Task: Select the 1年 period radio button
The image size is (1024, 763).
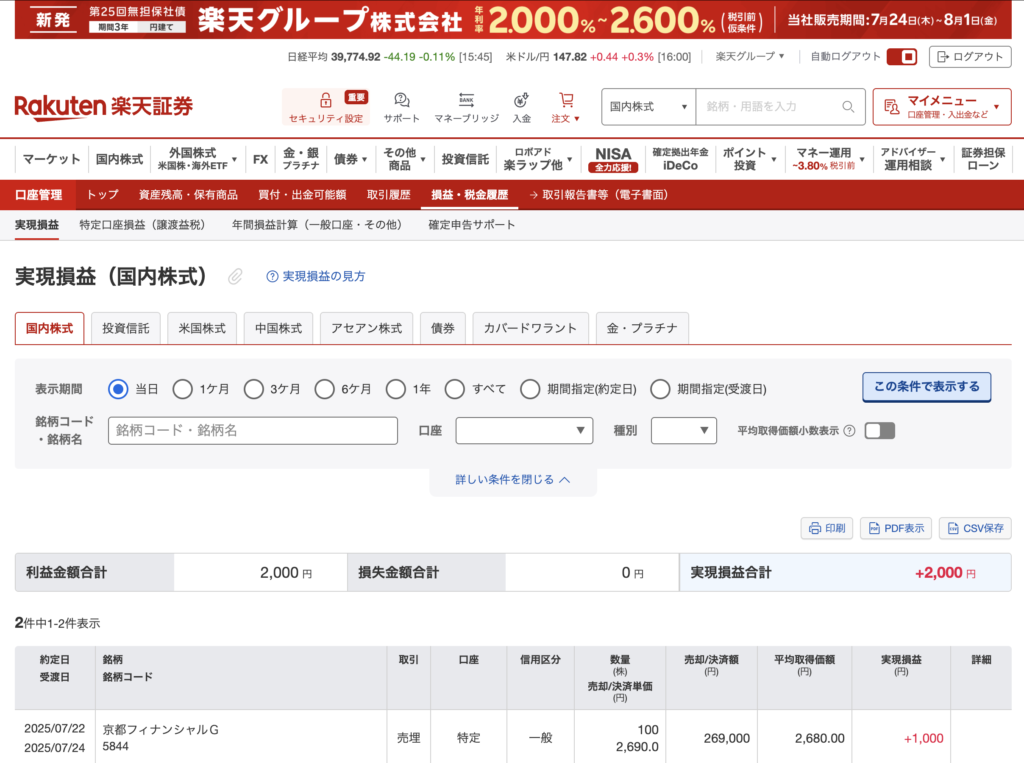Action: pos(396,389)
